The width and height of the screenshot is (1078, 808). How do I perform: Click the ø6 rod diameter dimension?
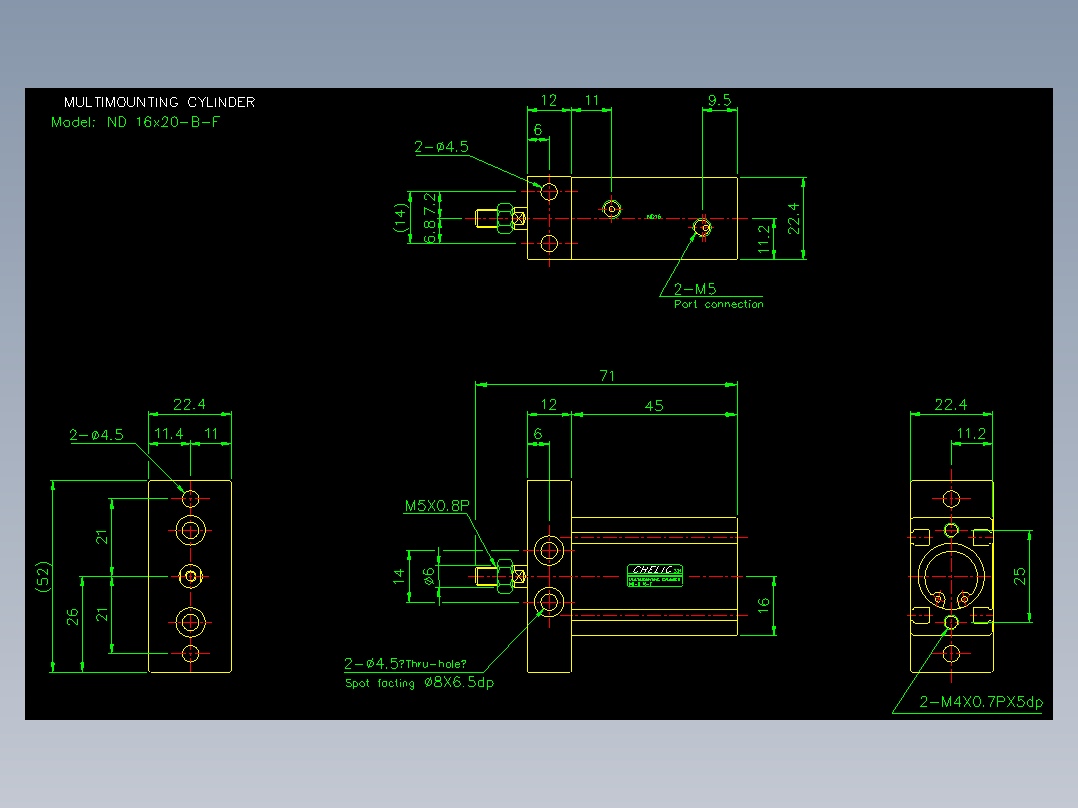pos(429,576)
